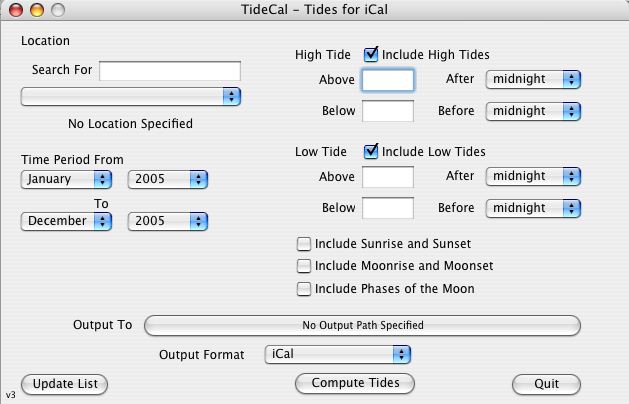Open the start year 2005 dropdown
629x404 pixels.
click(168, 179)
